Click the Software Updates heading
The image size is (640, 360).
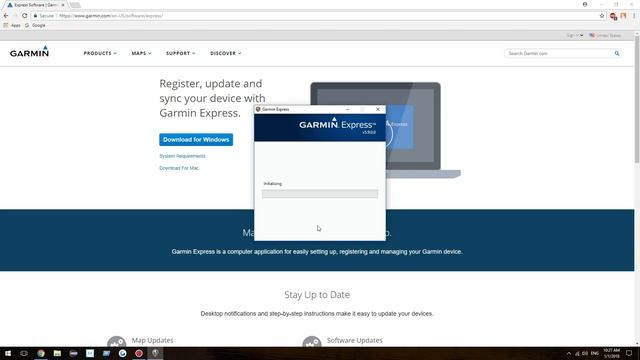355,340
